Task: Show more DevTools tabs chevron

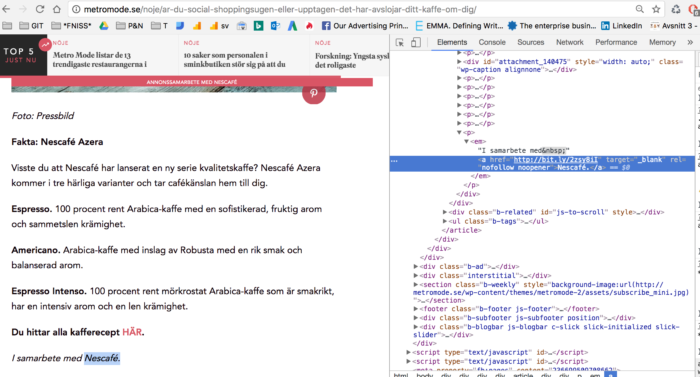Action: click(690, 42)
